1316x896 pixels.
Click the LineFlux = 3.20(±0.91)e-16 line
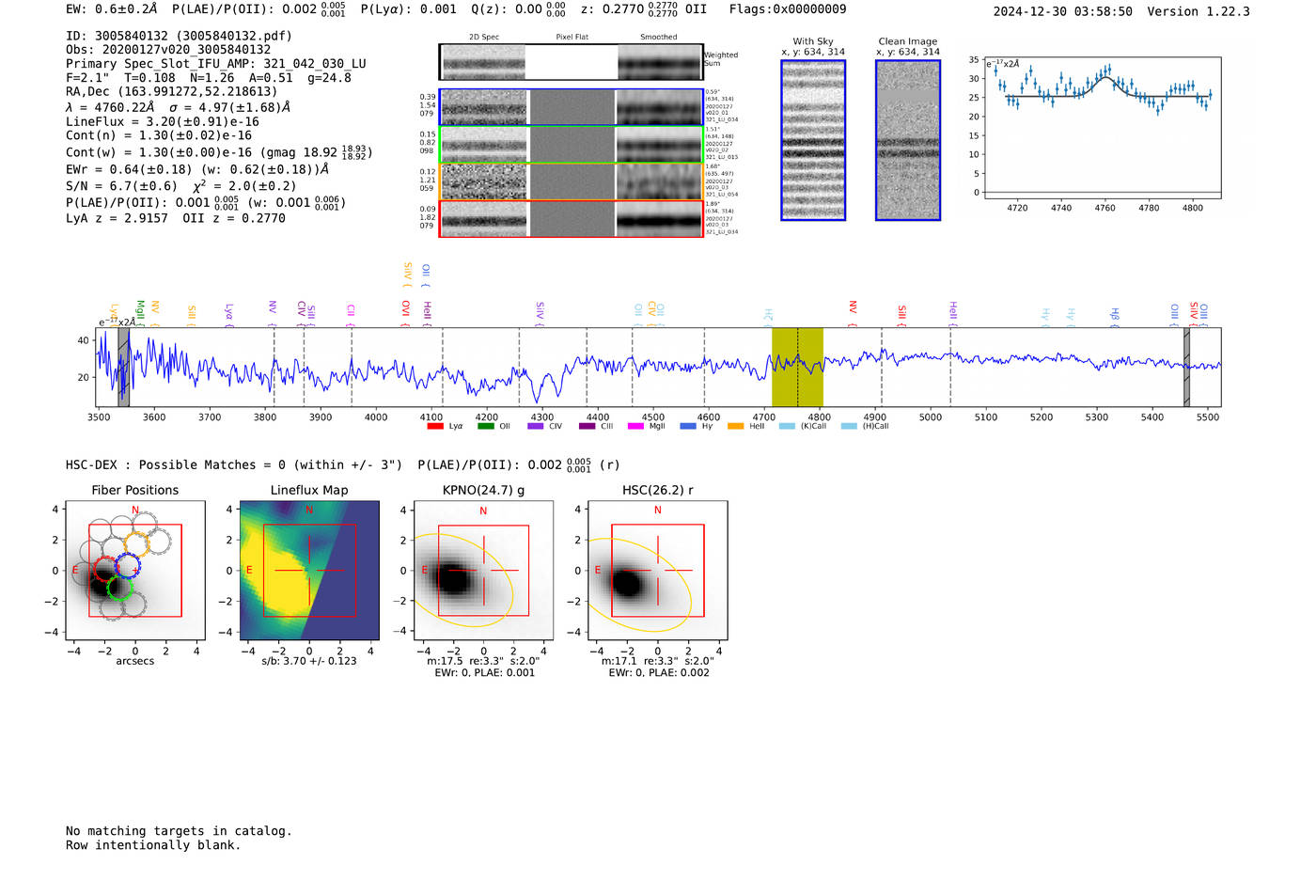tap(163, 122)
